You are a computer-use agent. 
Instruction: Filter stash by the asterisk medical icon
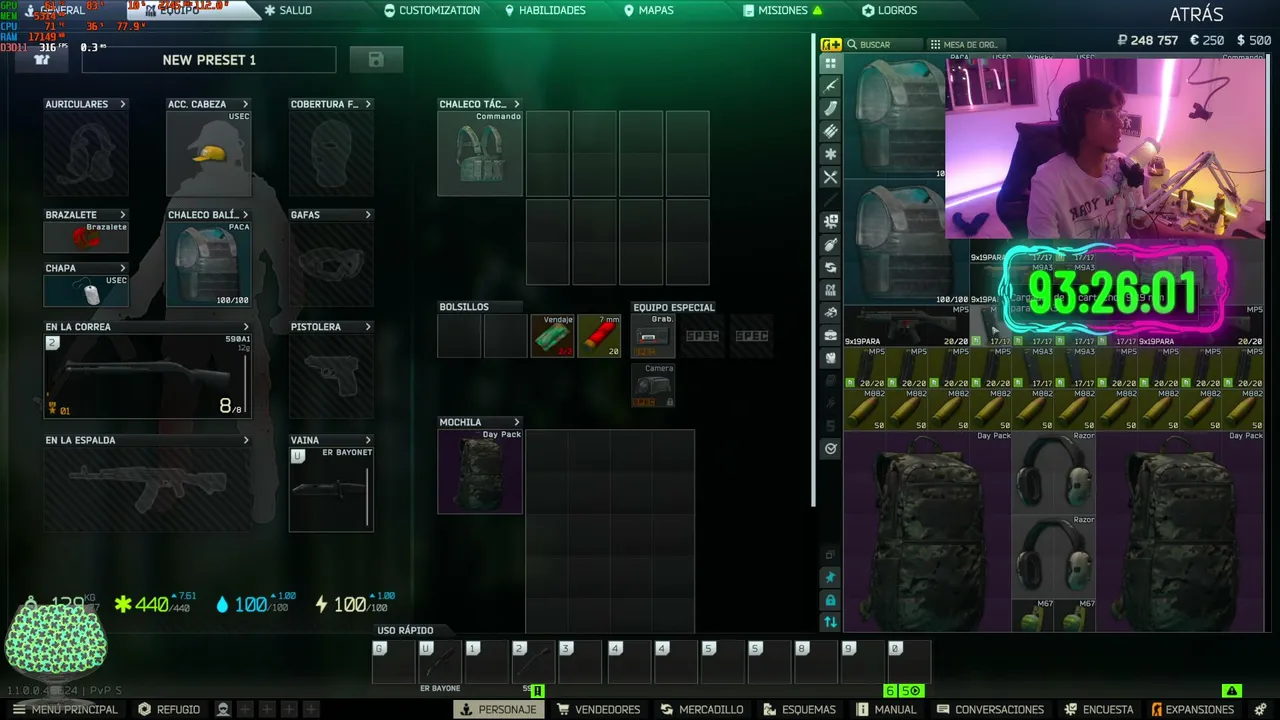(x=830, y=154)
